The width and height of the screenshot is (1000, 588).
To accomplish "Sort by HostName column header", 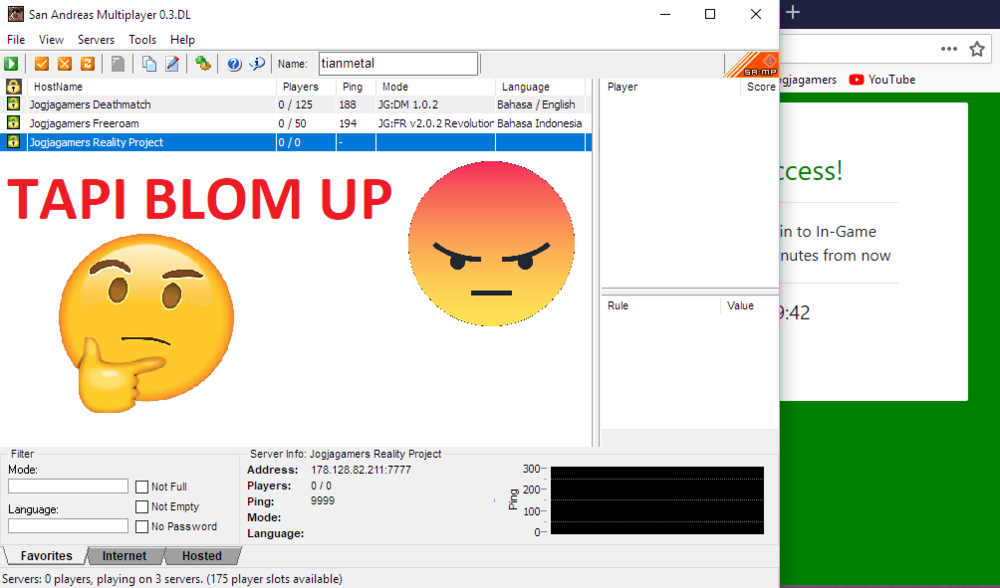I will tap(152, 87).
